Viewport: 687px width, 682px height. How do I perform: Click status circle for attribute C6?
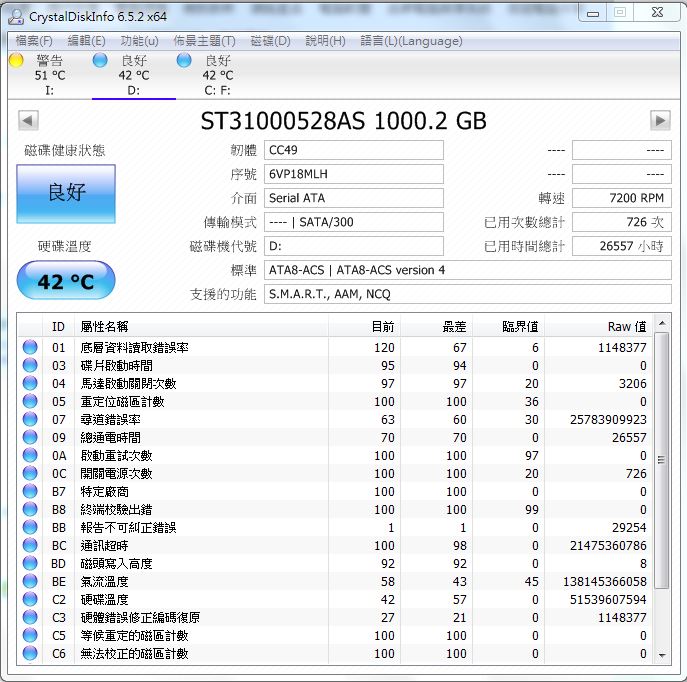coord(30,653)
